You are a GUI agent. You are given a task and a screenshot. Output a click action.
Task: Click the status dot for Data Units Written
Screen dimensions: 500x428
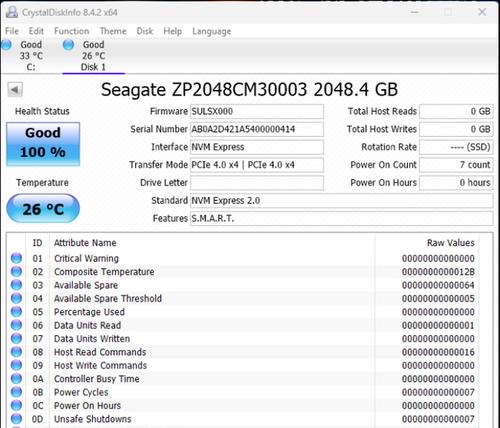[x=16, y=338]
